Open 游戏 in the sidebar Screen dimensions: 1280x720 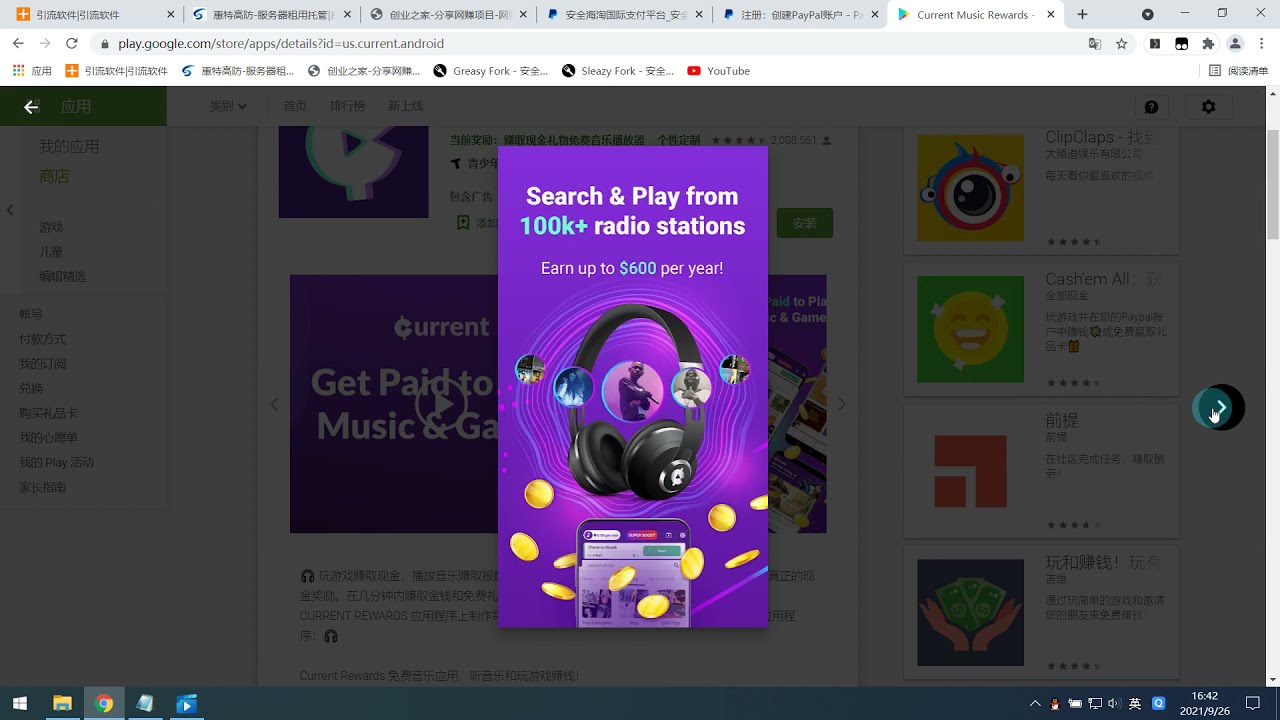coord(51,227)
